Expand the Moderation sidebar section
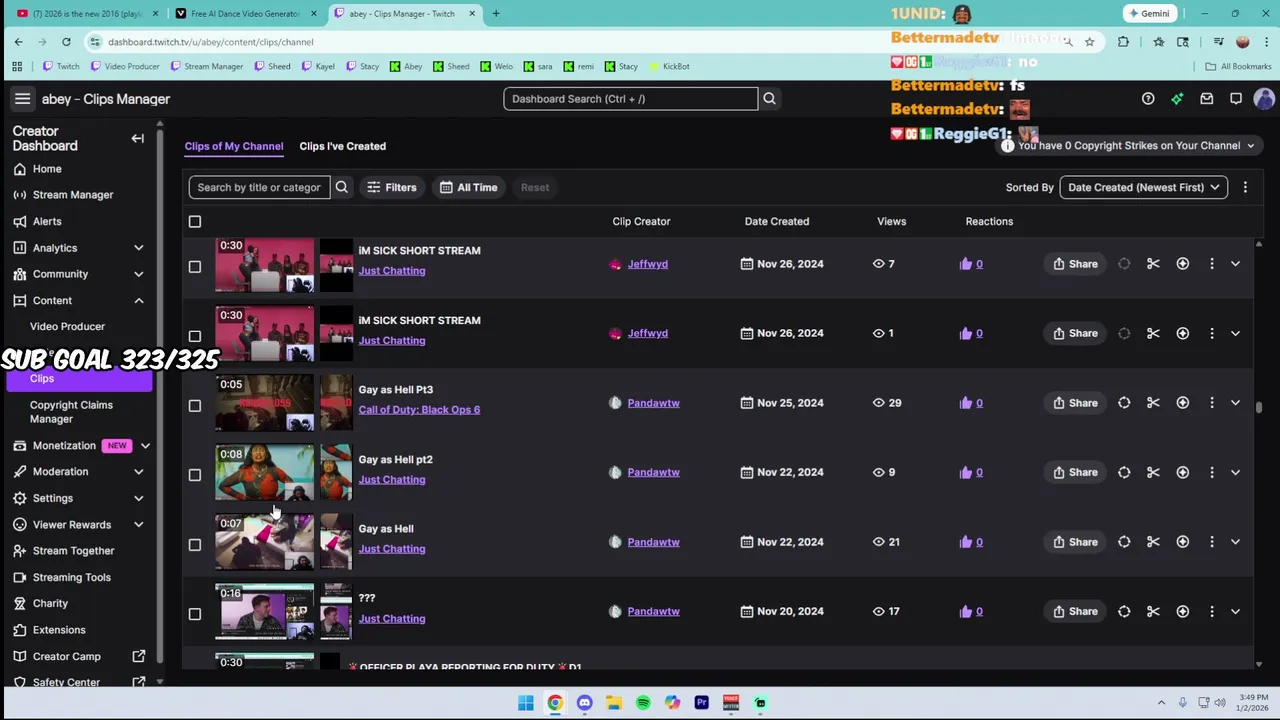The width and height of the screenshot is (1280, 720). pos(139,472)
